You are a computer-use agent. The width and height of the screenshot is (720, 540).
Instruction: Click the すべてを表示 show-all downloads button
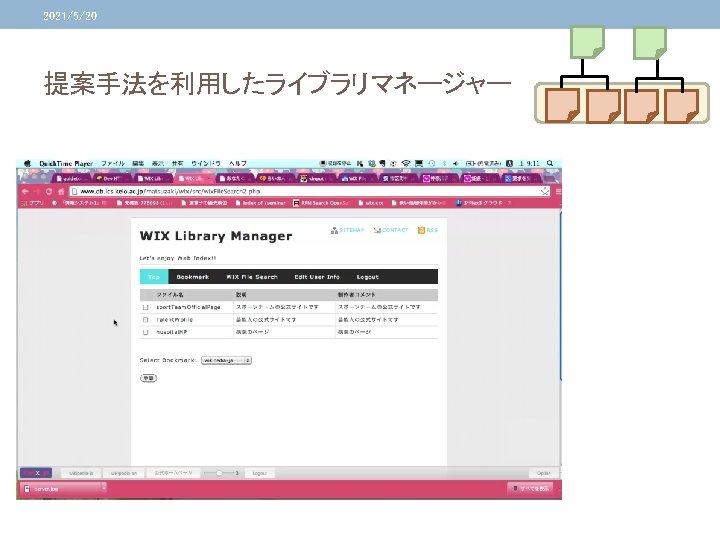point(530,489)
